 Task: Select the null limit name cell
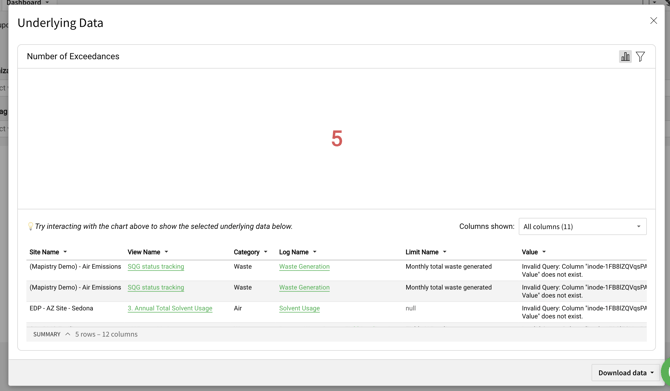411,309
